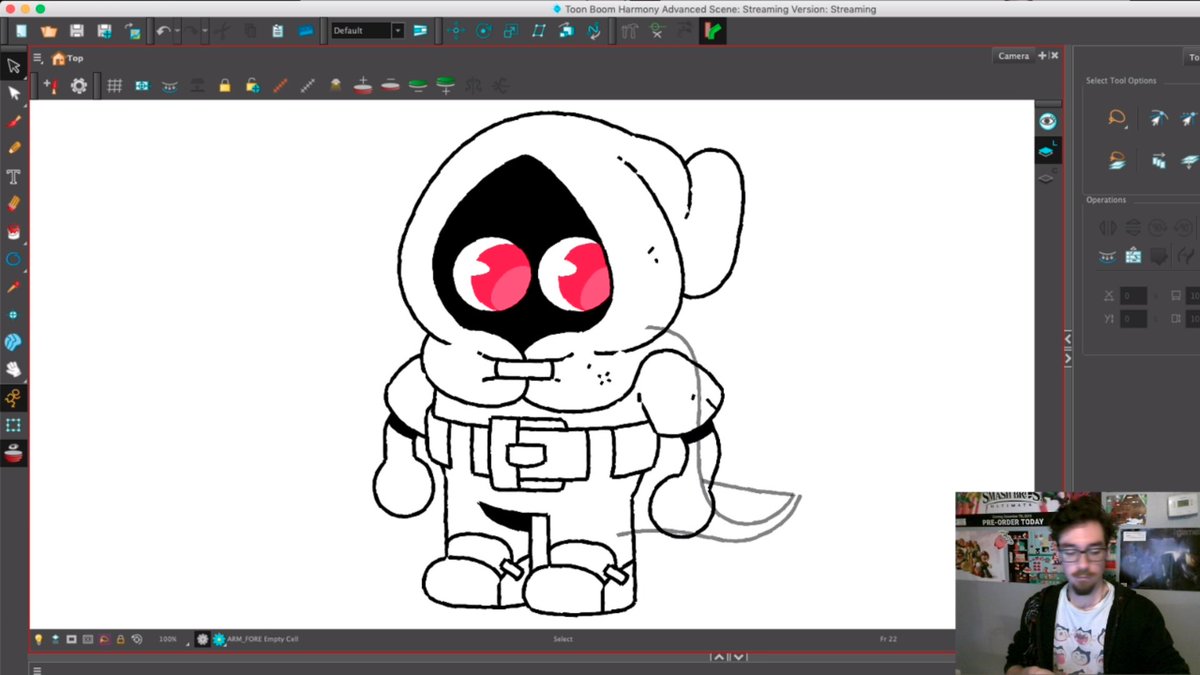
Task: Open the view settings gear icon
Action: pyautogui.click(x=79, y=86)
